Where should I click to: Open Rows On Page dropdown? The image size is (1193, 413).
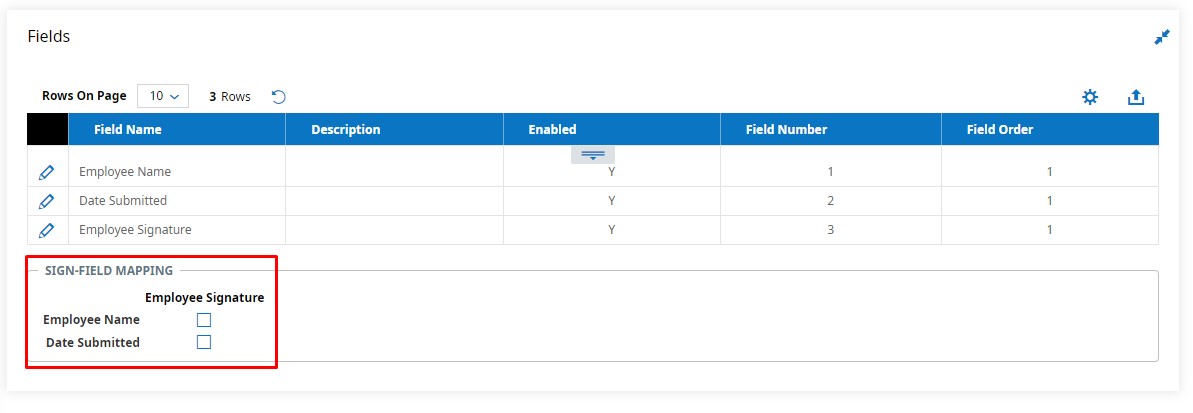coord(163,96)
